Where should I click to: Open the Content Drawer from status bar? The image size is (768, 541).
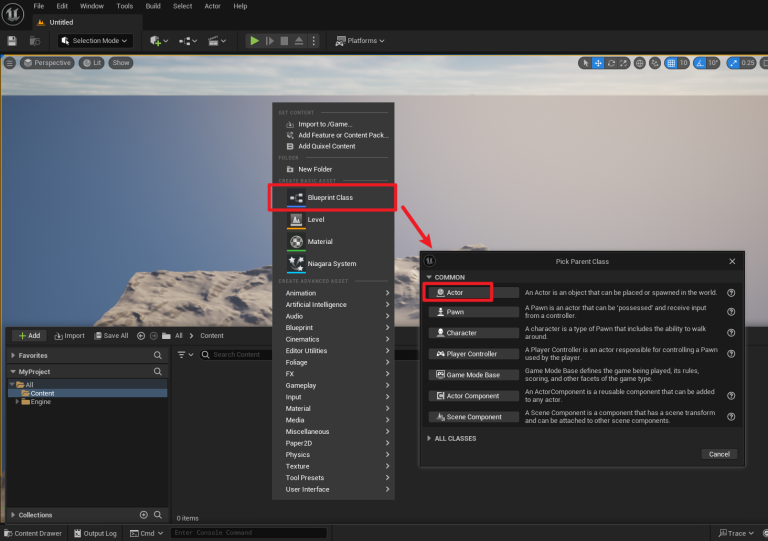click(33, 533)
